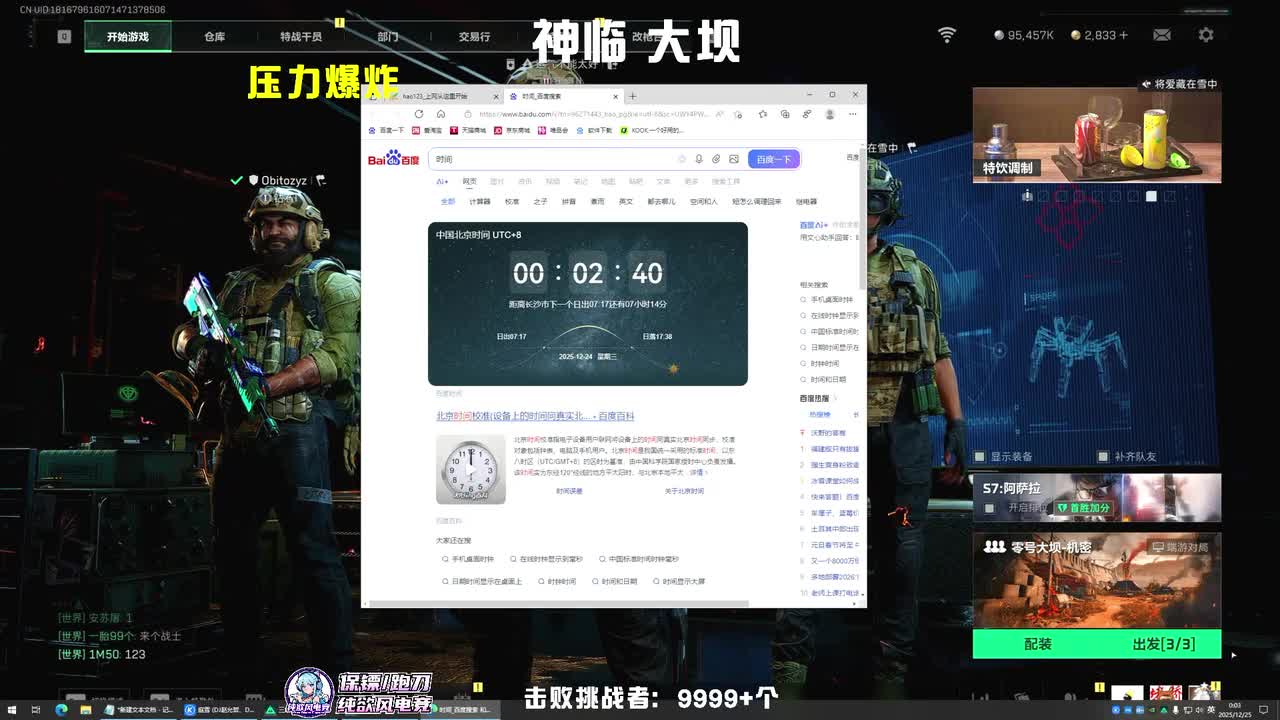This screenshot has width=1280, height=720.
Task: Open the 新建文本文档 Notepad taskbar item
Action: click(x=139, y=710)
